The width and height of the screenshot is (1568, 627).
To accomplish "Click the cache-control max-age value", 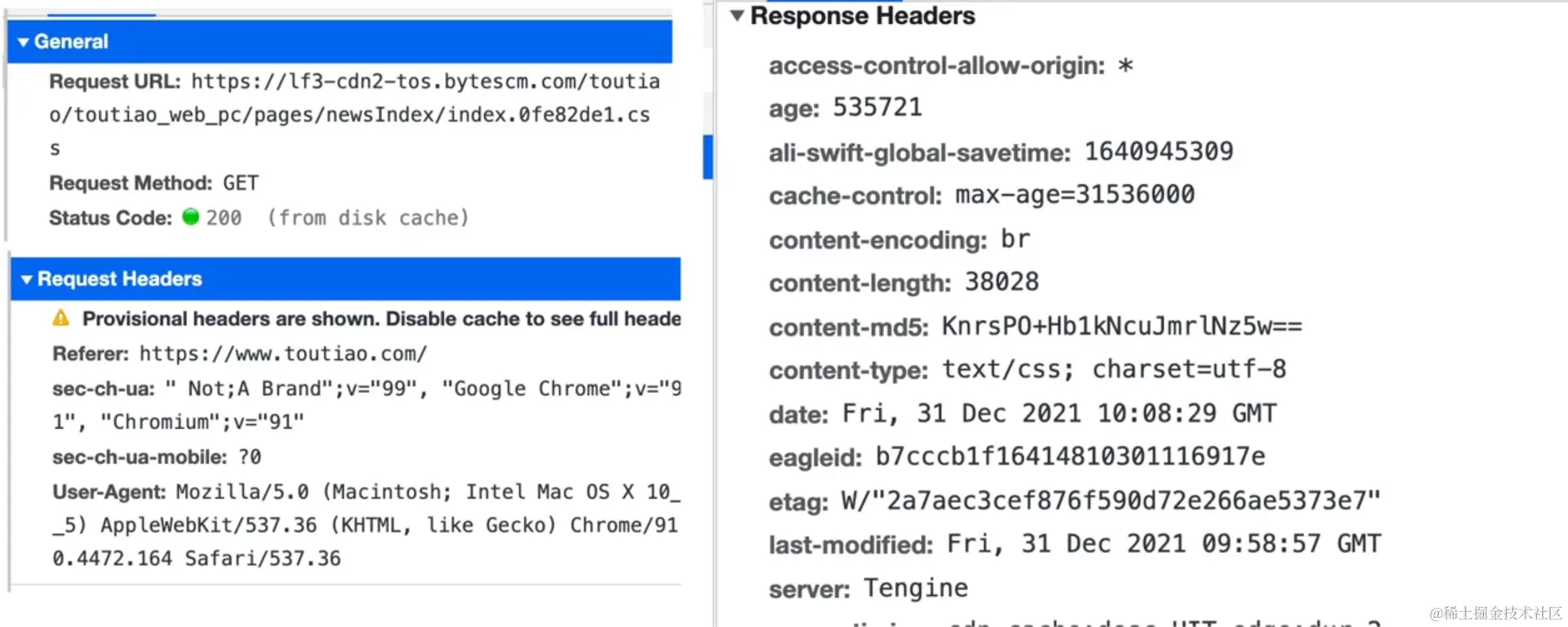I will point(1074,195).
